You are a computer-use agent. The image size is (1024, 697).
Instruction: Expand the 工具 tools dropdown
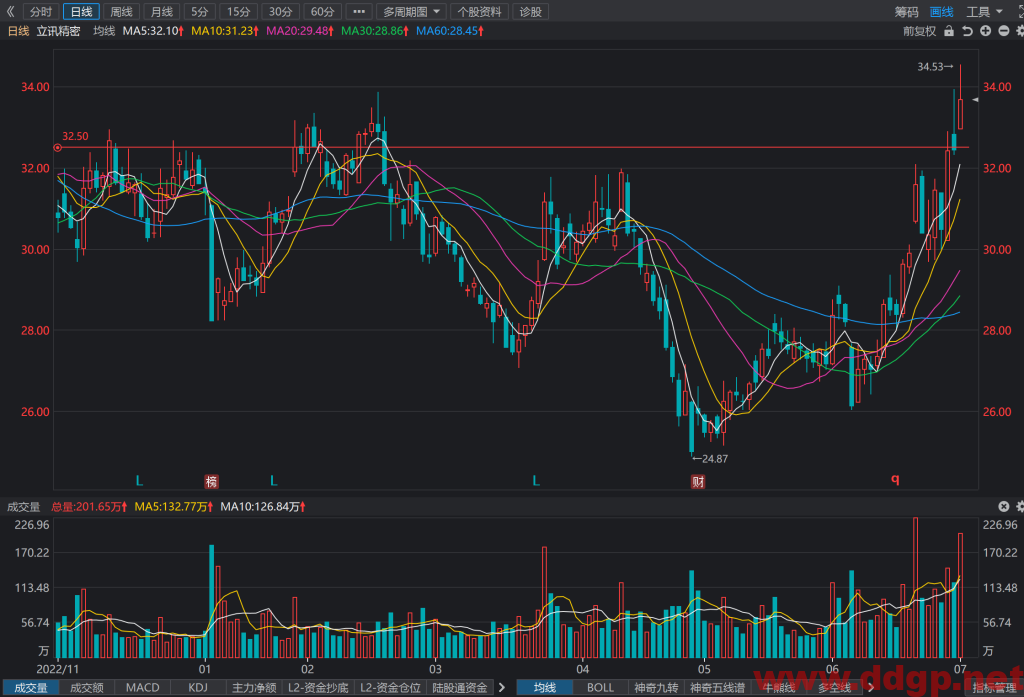coord(984,12)
